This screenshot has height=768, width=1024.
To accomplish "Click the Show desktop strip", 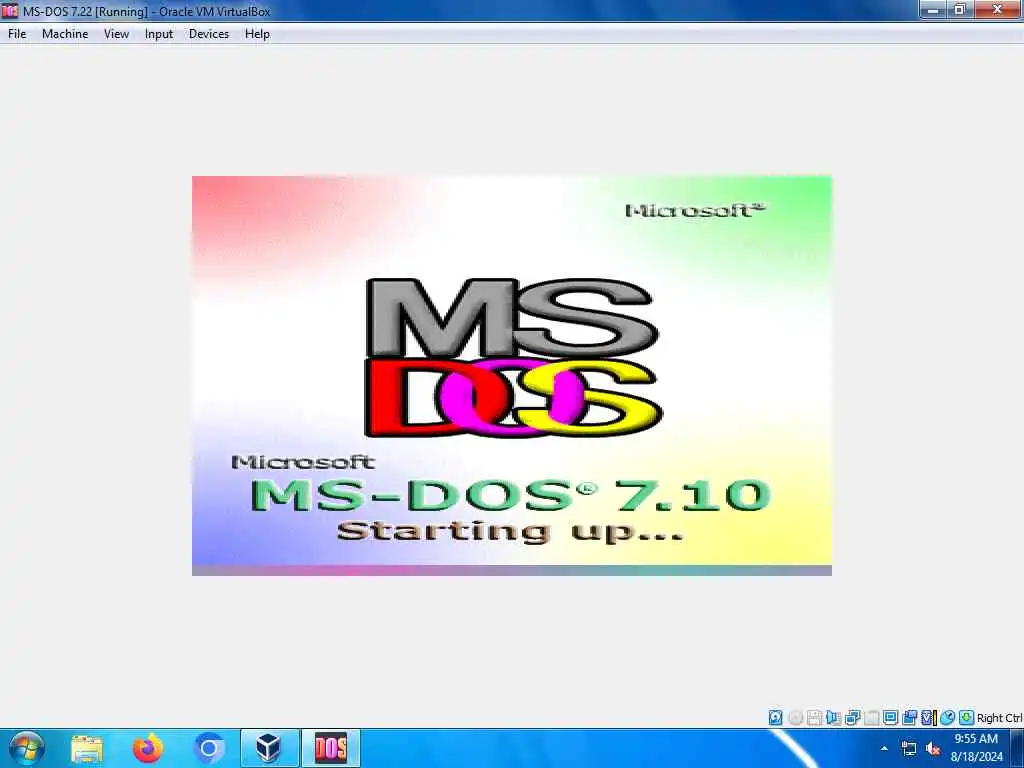I will click(1017, 748).
